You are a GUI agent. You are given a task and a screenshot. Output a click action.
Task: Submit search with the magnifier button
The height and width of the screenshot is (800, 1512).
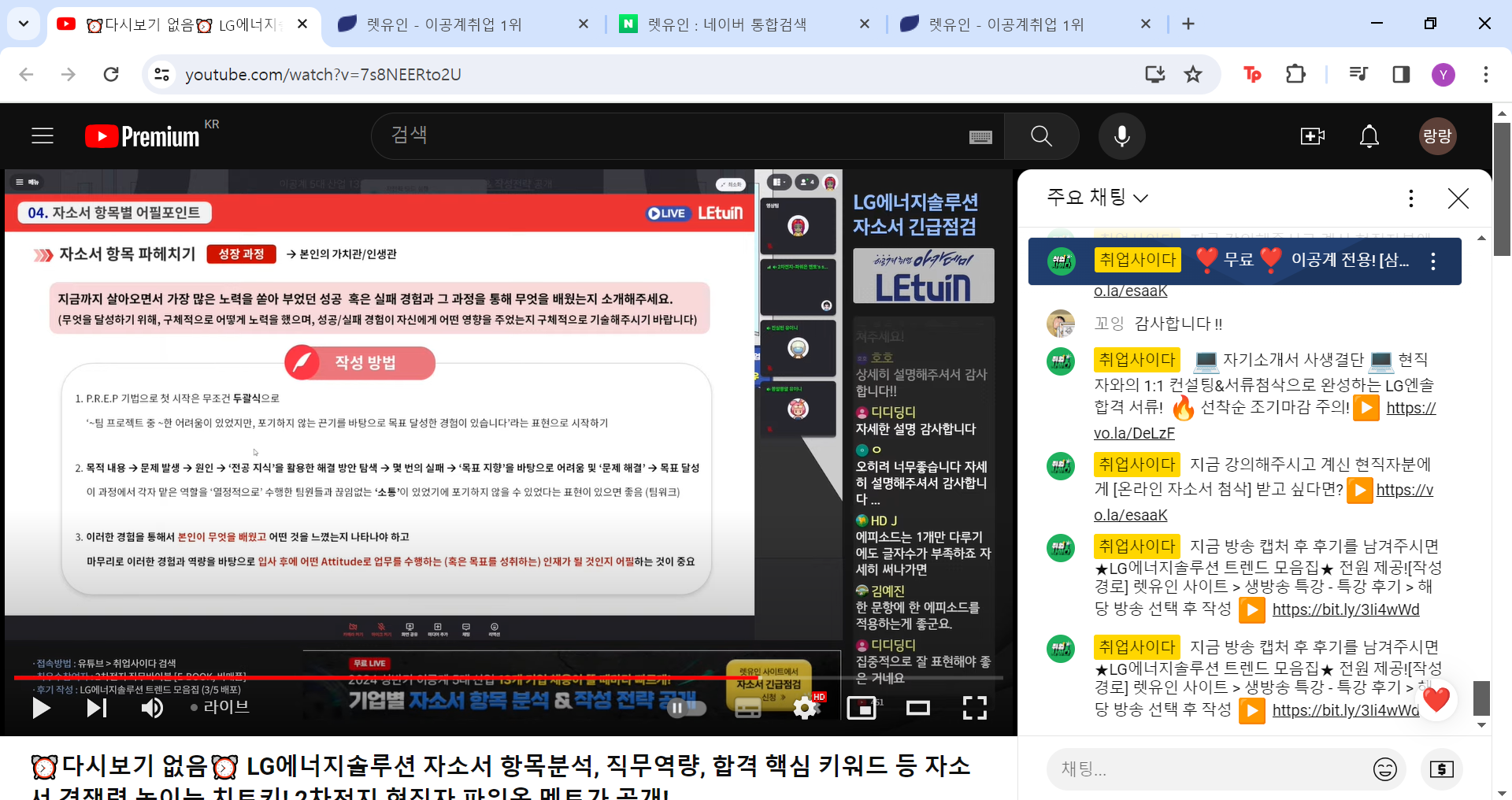point(1041,136)
